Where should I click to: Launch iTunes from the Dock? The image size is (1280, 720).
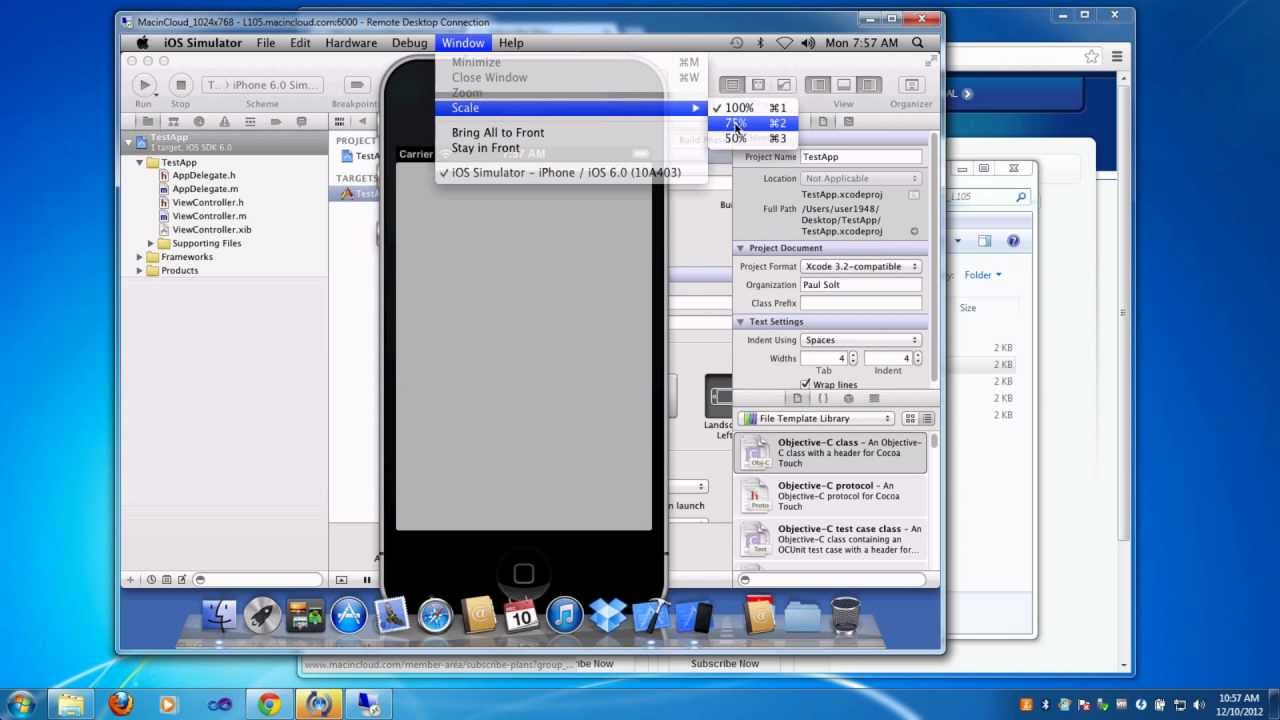(x=564, y=616)
